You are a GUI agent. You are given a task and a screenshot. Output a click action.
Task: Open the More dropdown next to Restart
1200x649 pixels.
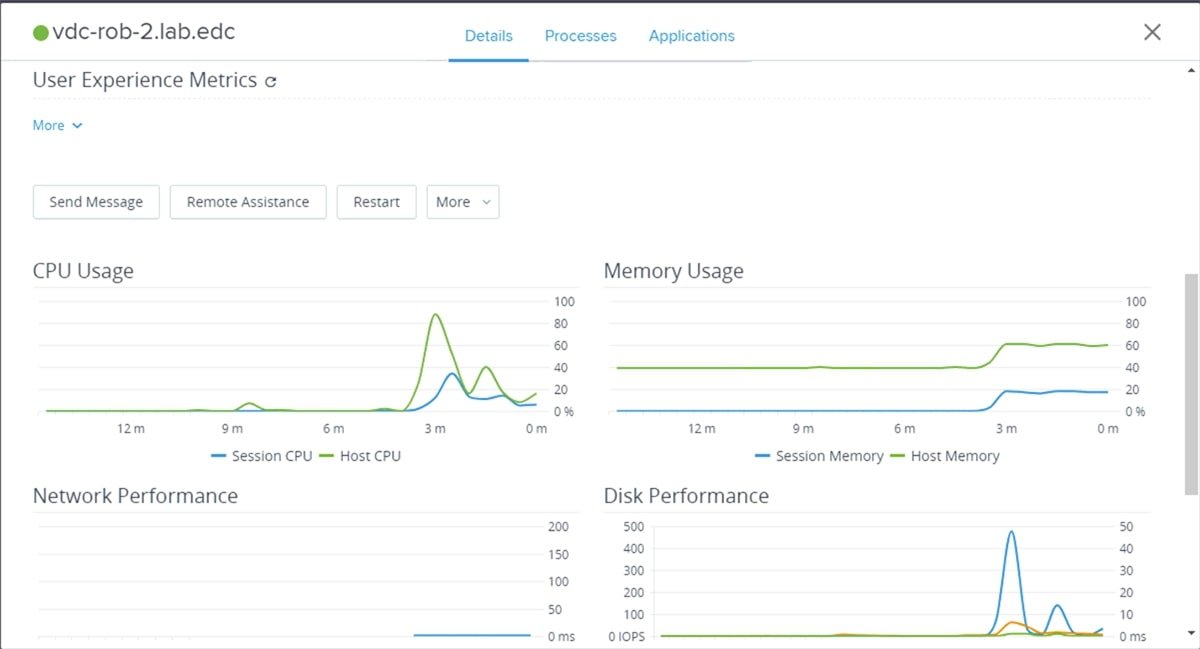463,202
